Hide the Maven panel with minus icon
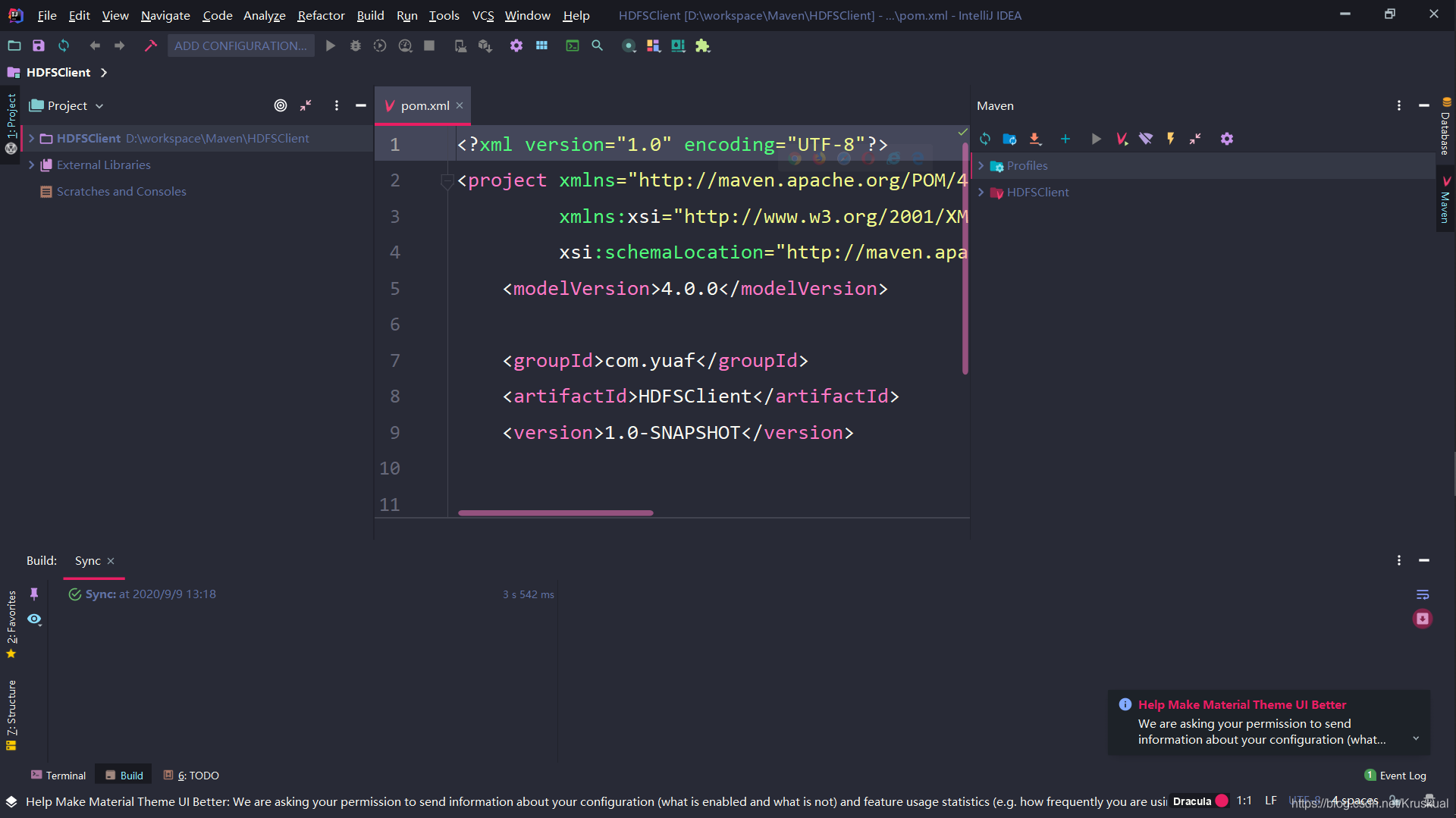The image size is (1456, 818). (x=1424, y=105)
